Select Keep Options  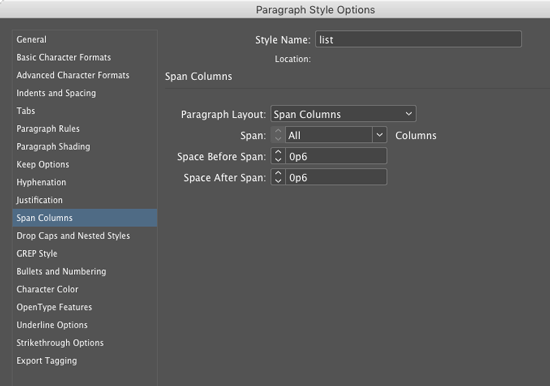point(85,165)
